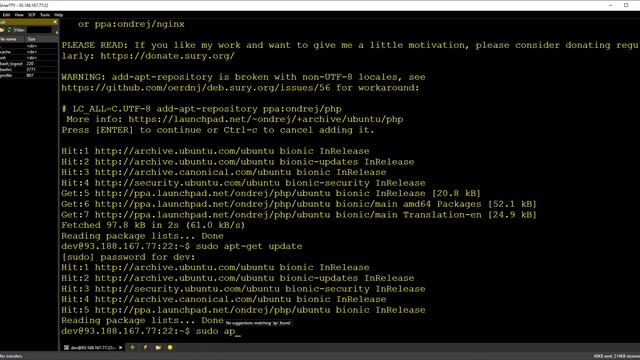The image size is (640, 360).
Task: Click the folder icon in the bottom tab bar
Action: click(x=158, y=347)
